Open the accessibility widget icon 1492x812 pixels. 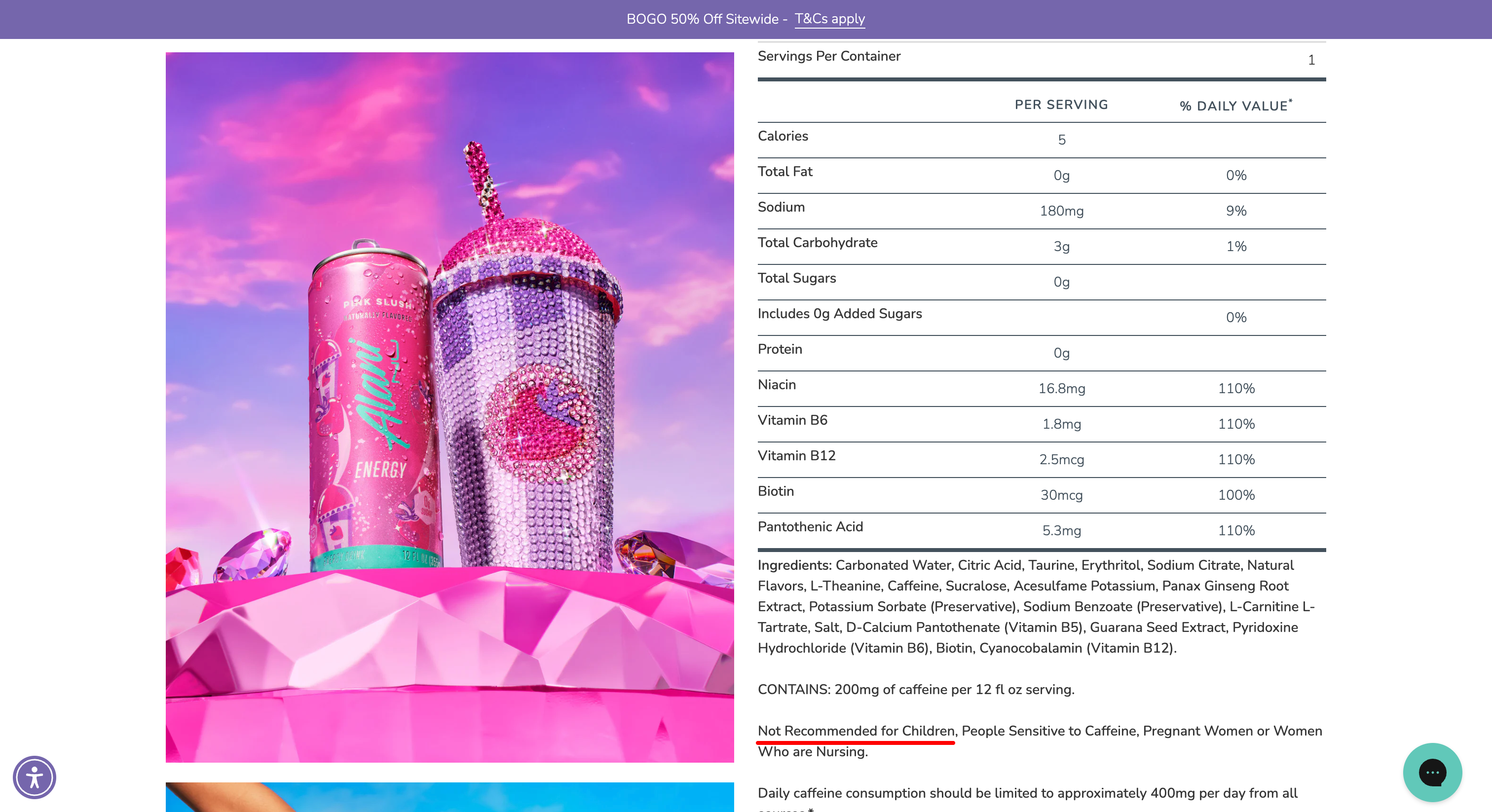click(x=34, y=776)
